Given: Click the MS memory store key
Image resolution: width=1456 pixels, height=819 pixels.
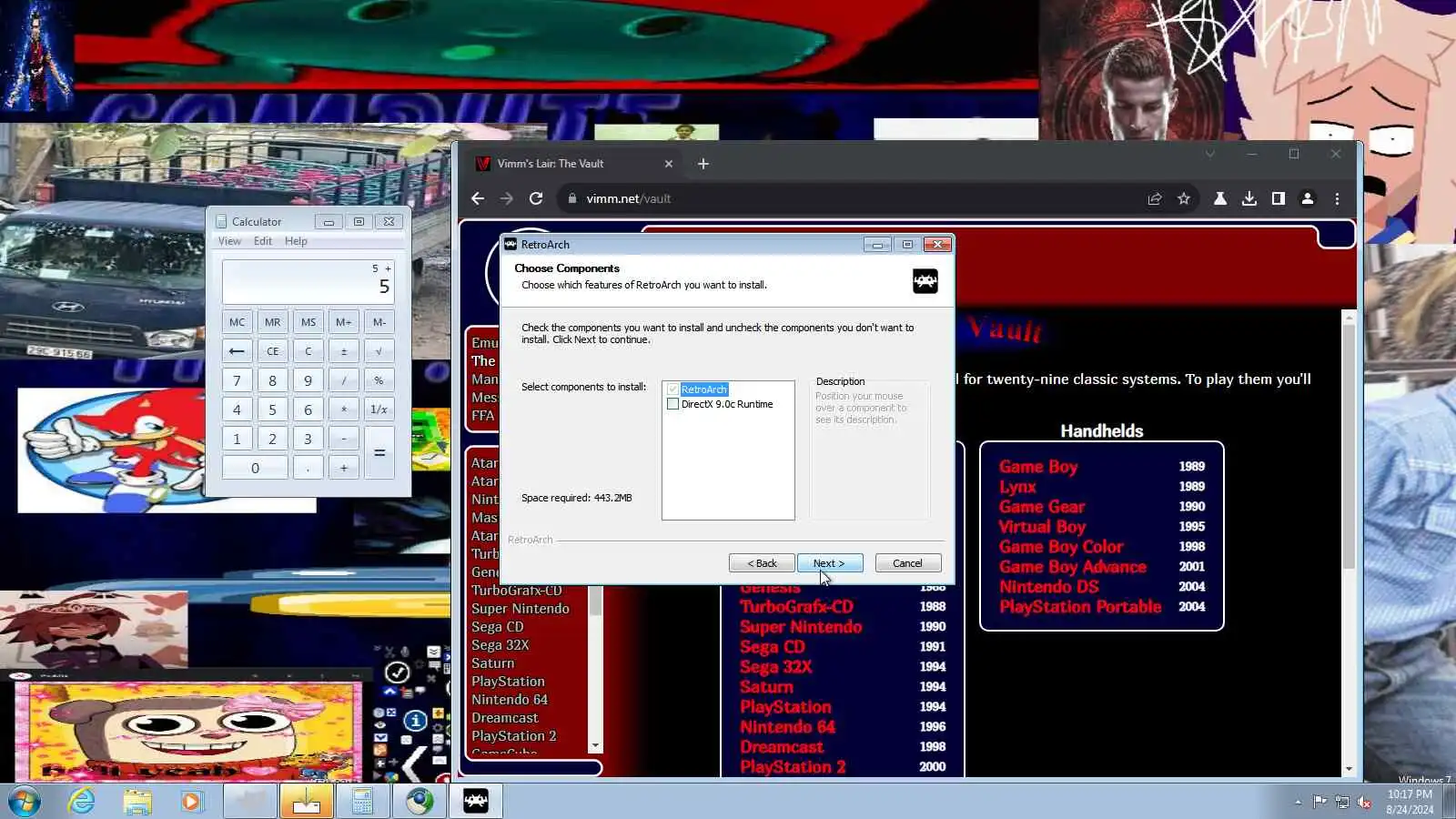Looking at the screenshot, I should [x=308, y=322].
